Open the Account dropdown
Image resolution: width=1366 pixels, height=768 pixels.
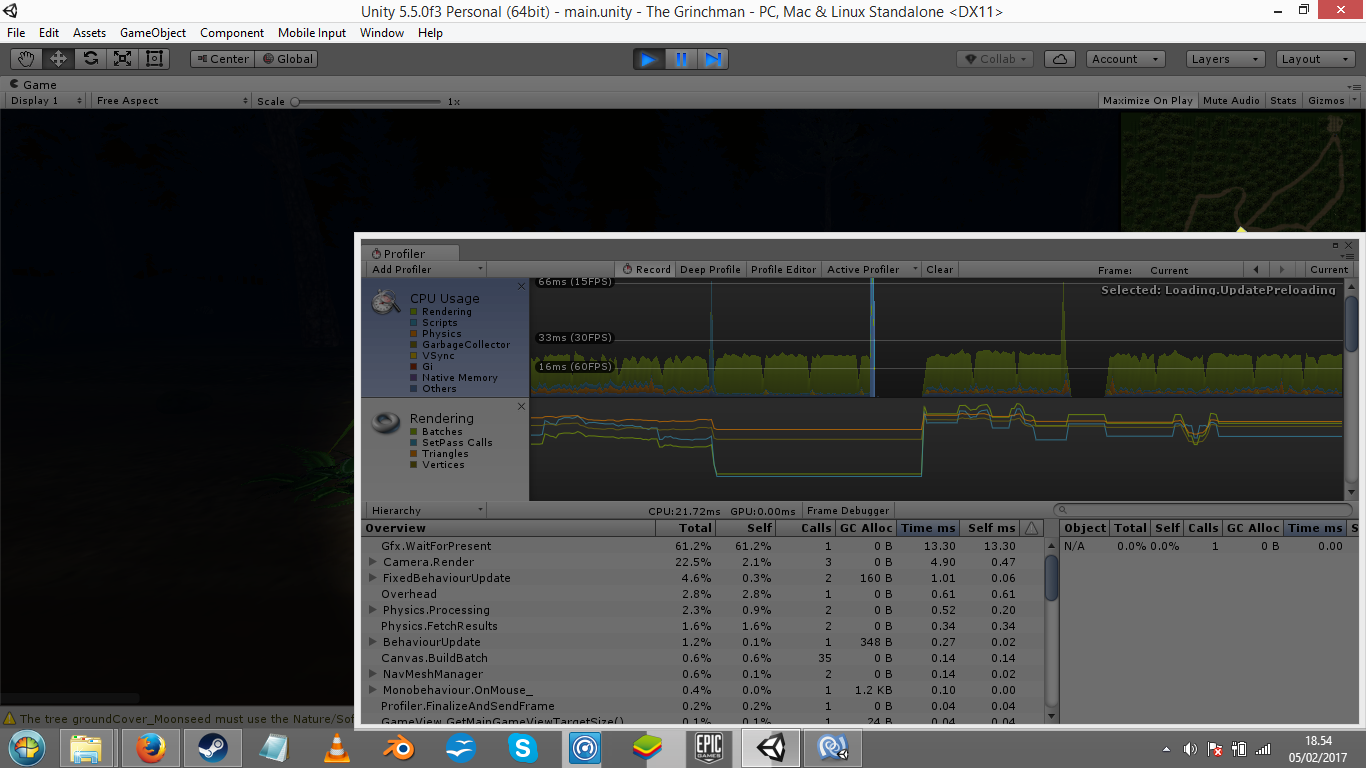pos(1126,59)
